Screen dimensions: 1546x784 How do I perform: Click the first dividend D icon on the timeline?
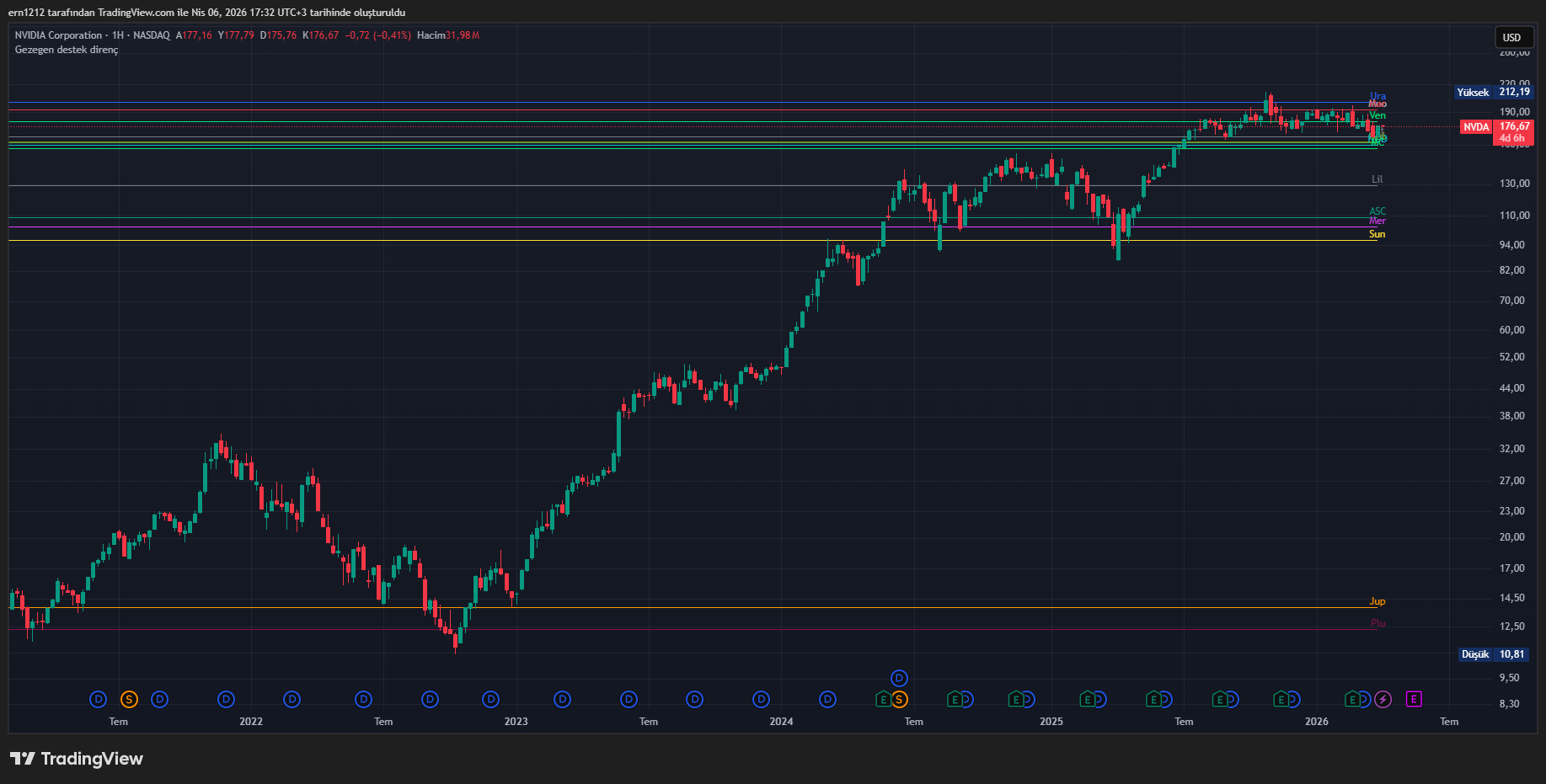pyautogui.click(x=99, y=699)
